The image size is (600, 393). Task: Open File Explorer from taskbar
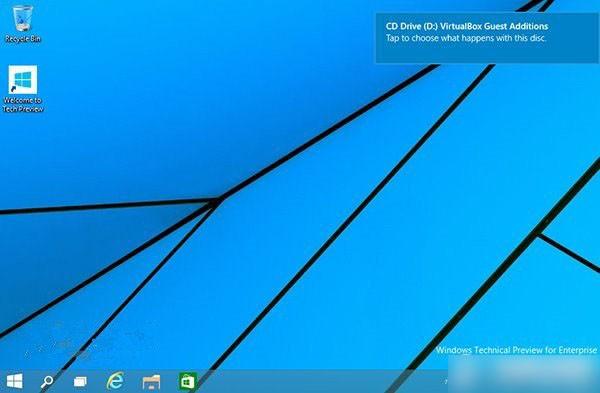coord(152,382)
